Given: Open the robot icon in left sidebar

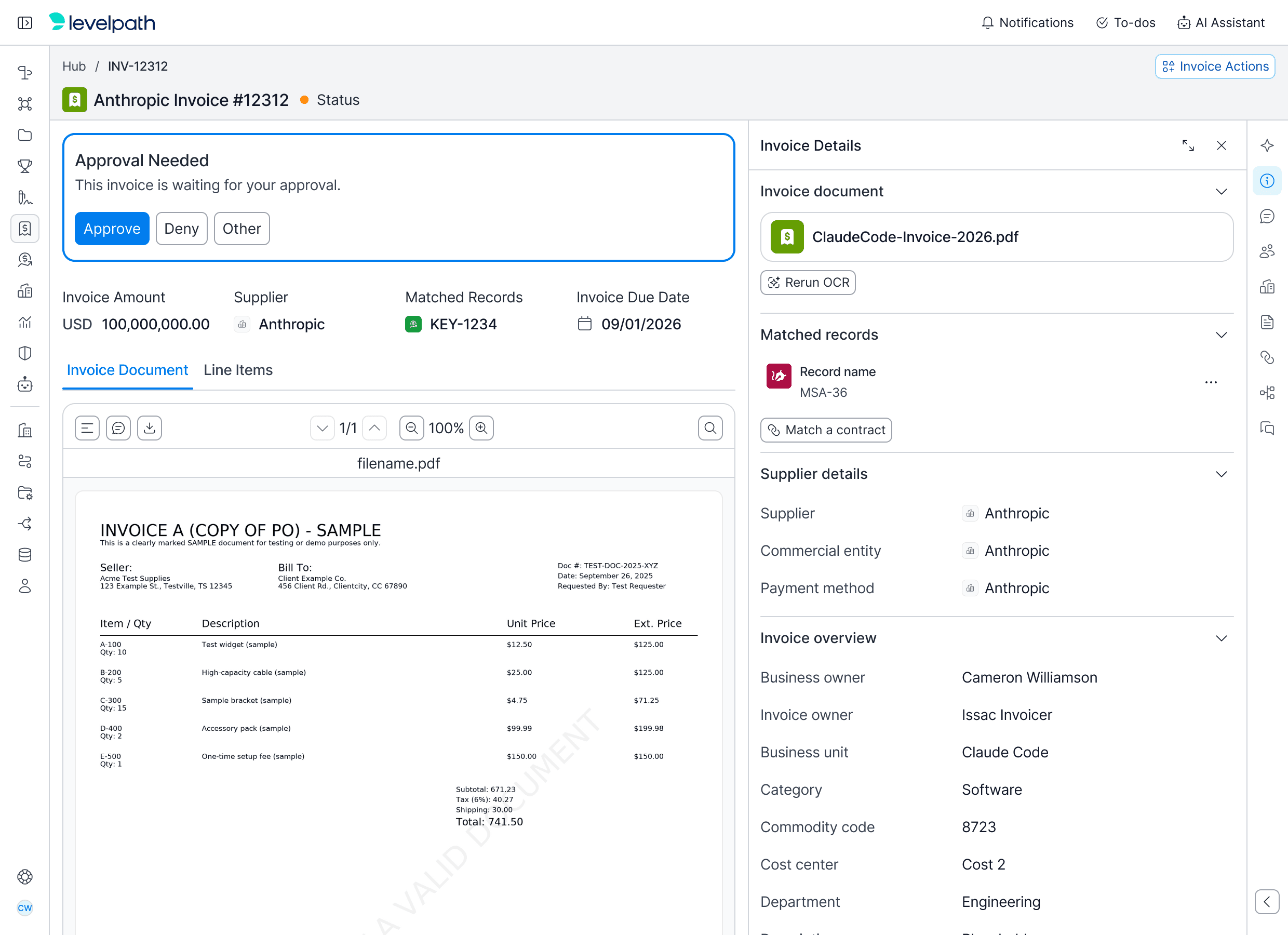Looking at the screenshot, I should coord(24,384).
